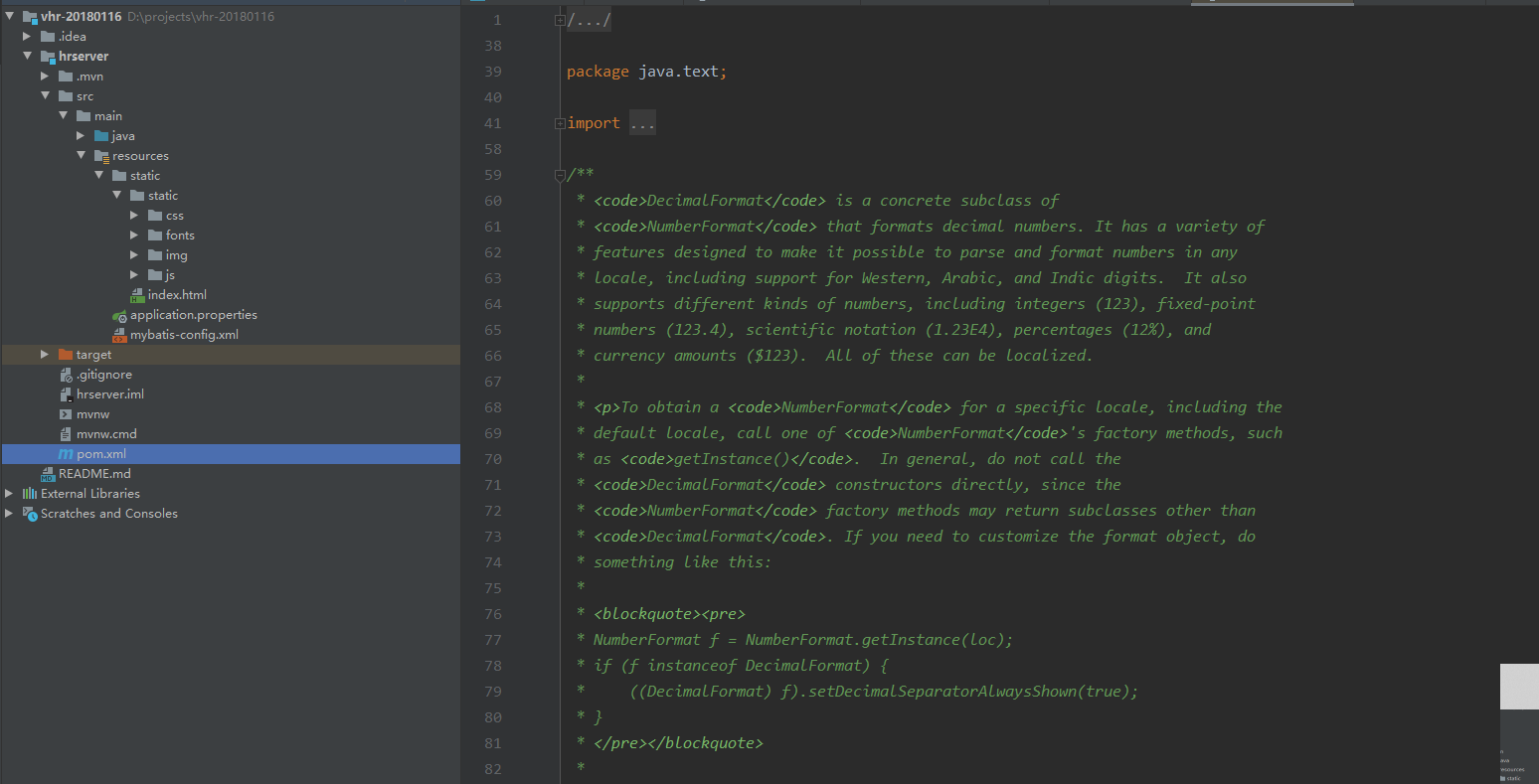Click the Spring leaf icon of application.properties
This screenshot has width=1539, height=784.
pyautogui.click(x=119, y=315)
